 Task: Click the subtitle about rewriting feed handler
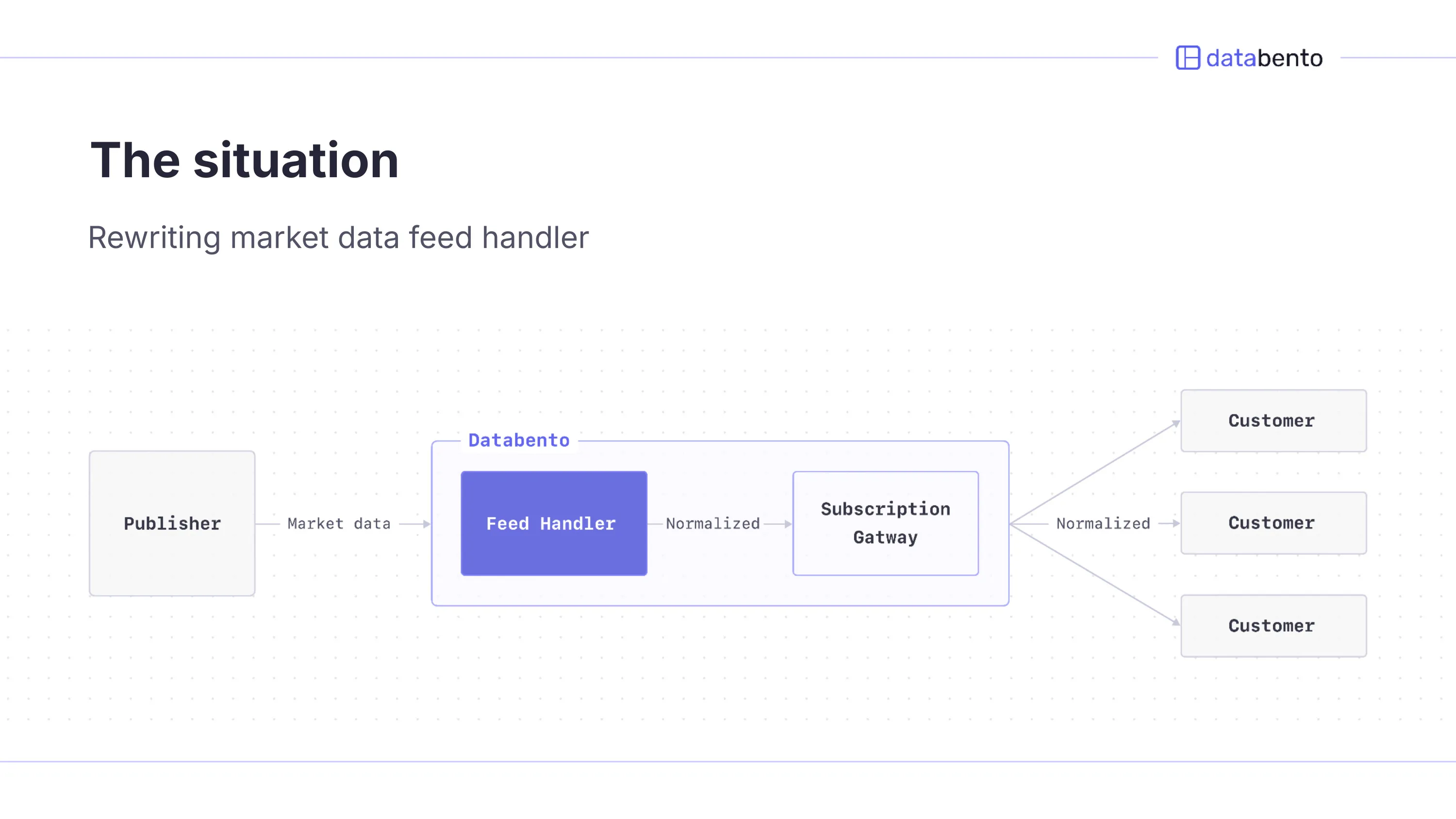(338, 237)
